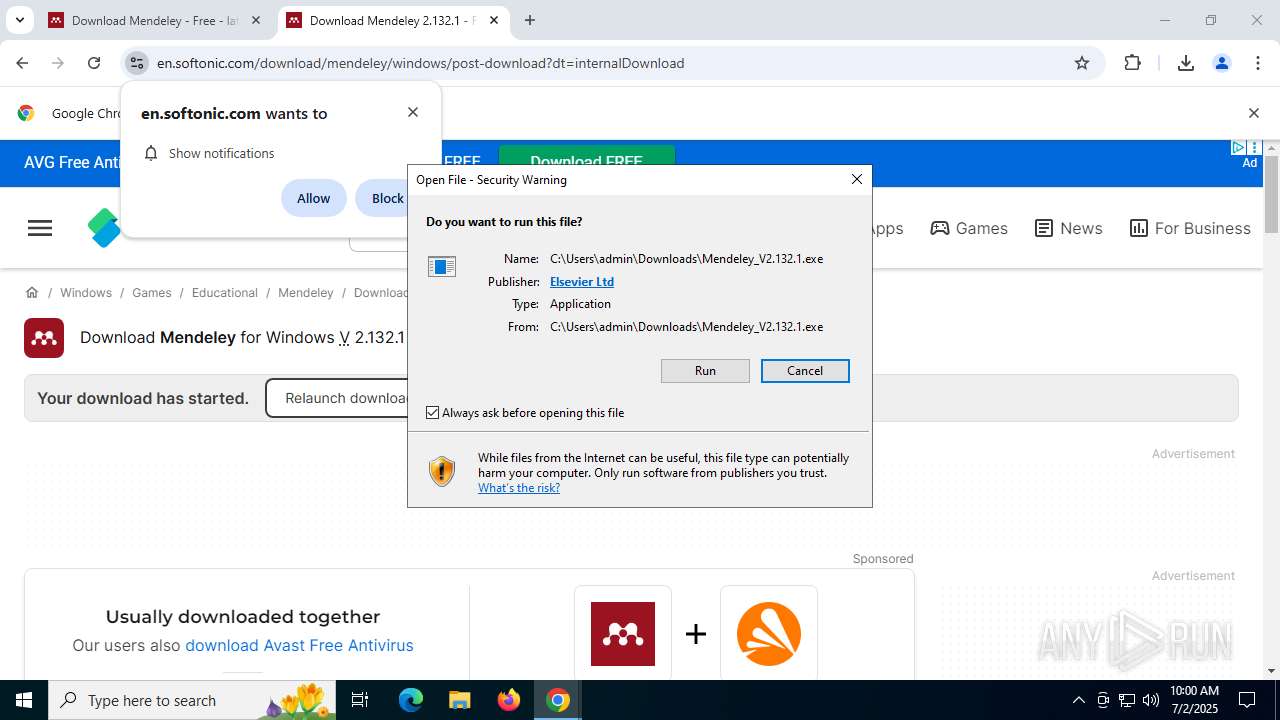
Task: Open a new tab with plus
Action: pos(530,20)
